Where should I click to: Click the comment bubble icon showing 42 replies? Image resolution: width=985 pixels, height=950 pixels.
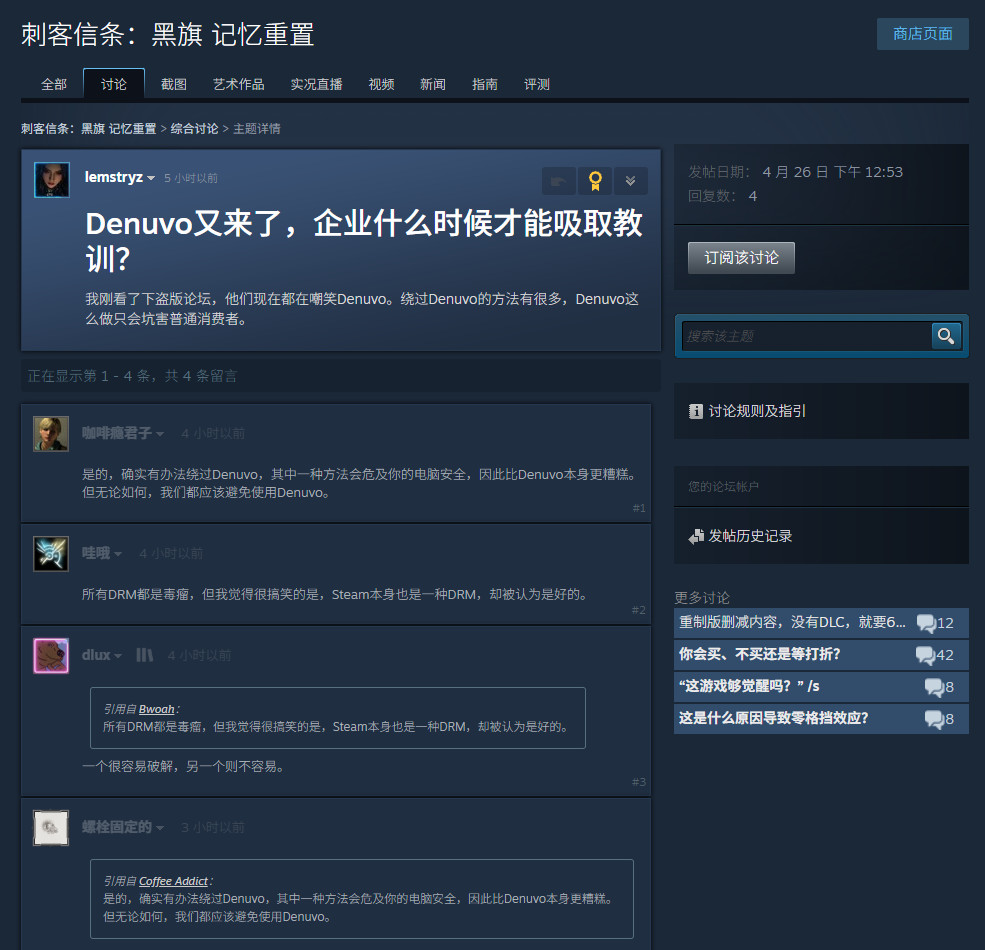(925, 655)
